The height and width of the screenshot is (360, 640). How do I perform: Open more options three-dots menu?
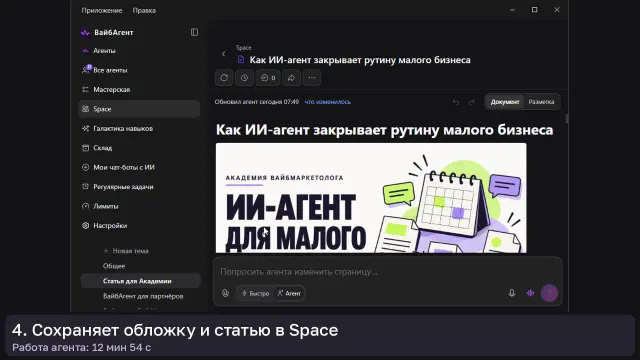tap(312, 78)
